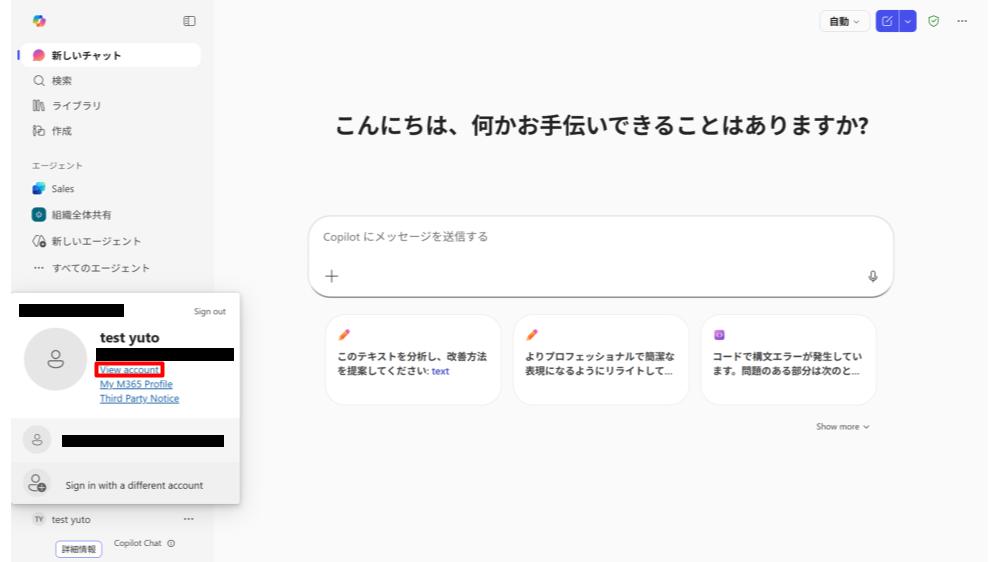Image resolution: width=999 pixels, height=562 pixels.
Task: Expand new chat button dropdown arrow
Action: click(908, 21)
